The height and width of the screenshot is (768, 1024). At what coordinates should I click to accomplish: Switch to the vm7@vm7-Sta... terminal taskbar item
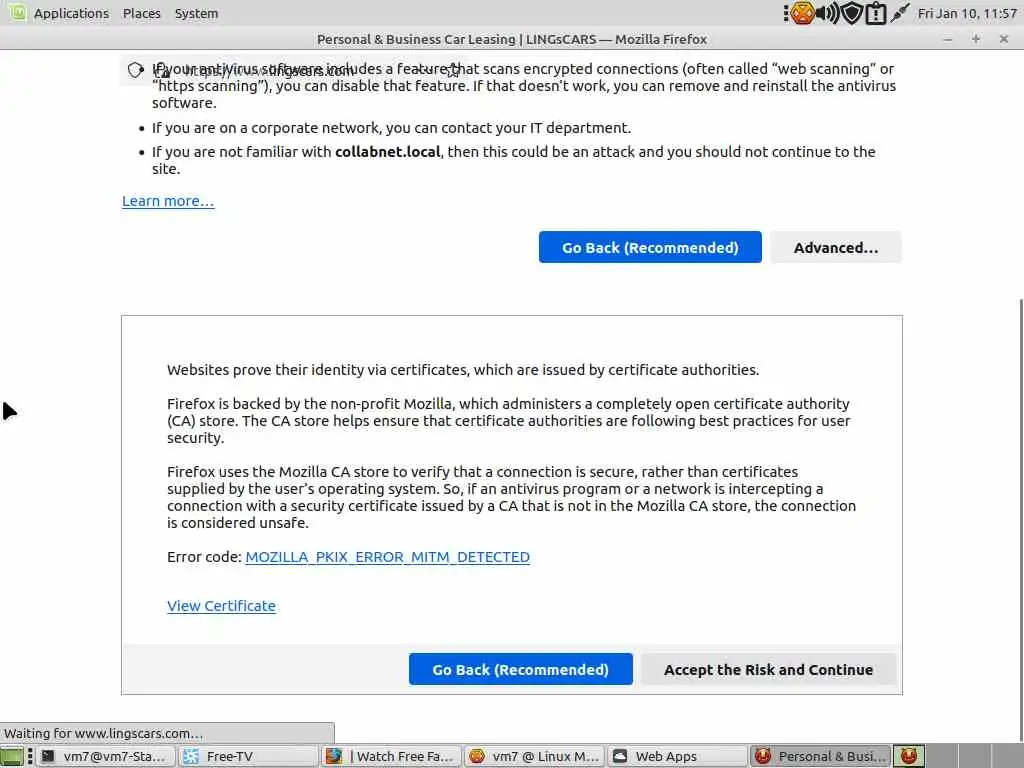tap(105, 756)
